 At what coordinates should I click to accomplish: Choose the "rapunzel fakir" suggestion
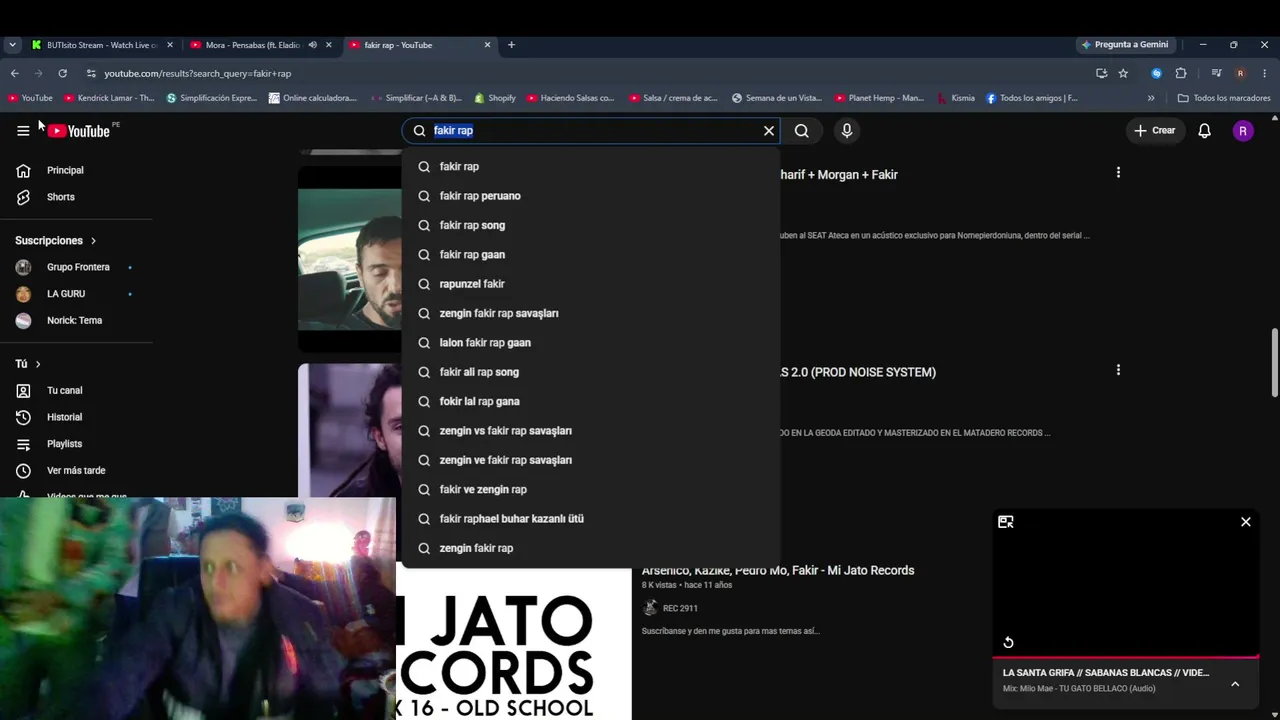[x=591, y=284]
